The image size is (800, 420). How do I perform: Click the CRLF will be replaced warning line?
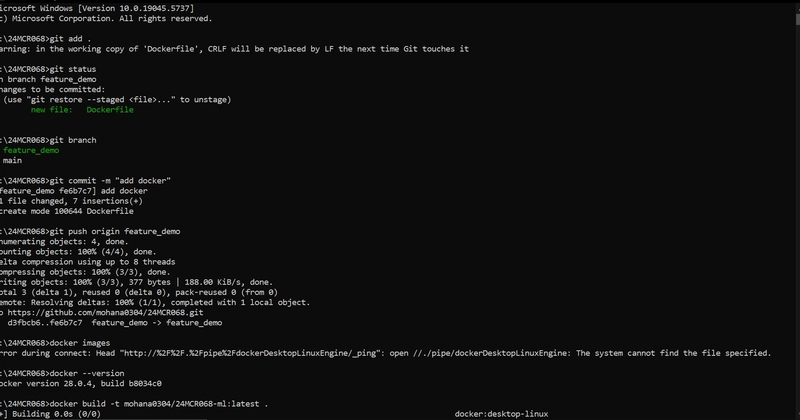[234, 49]
